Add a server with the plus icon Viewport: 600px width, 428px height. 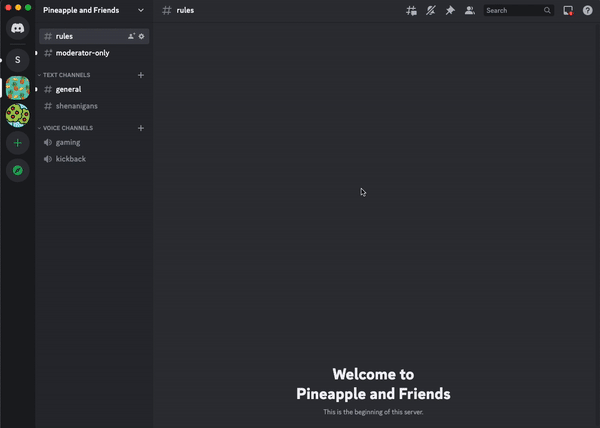pyautogui.click(x=18, y=143)
